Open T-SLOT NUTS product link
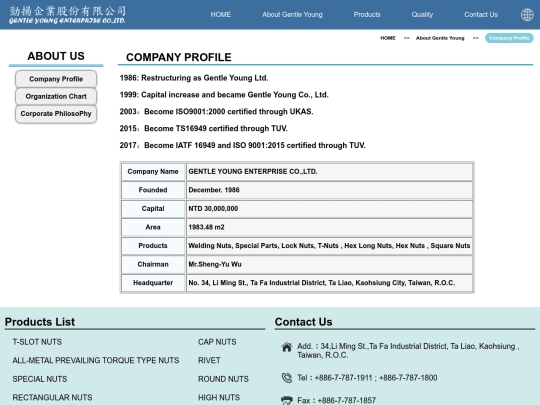The image size is (540, 405). [x=37, y=342]
